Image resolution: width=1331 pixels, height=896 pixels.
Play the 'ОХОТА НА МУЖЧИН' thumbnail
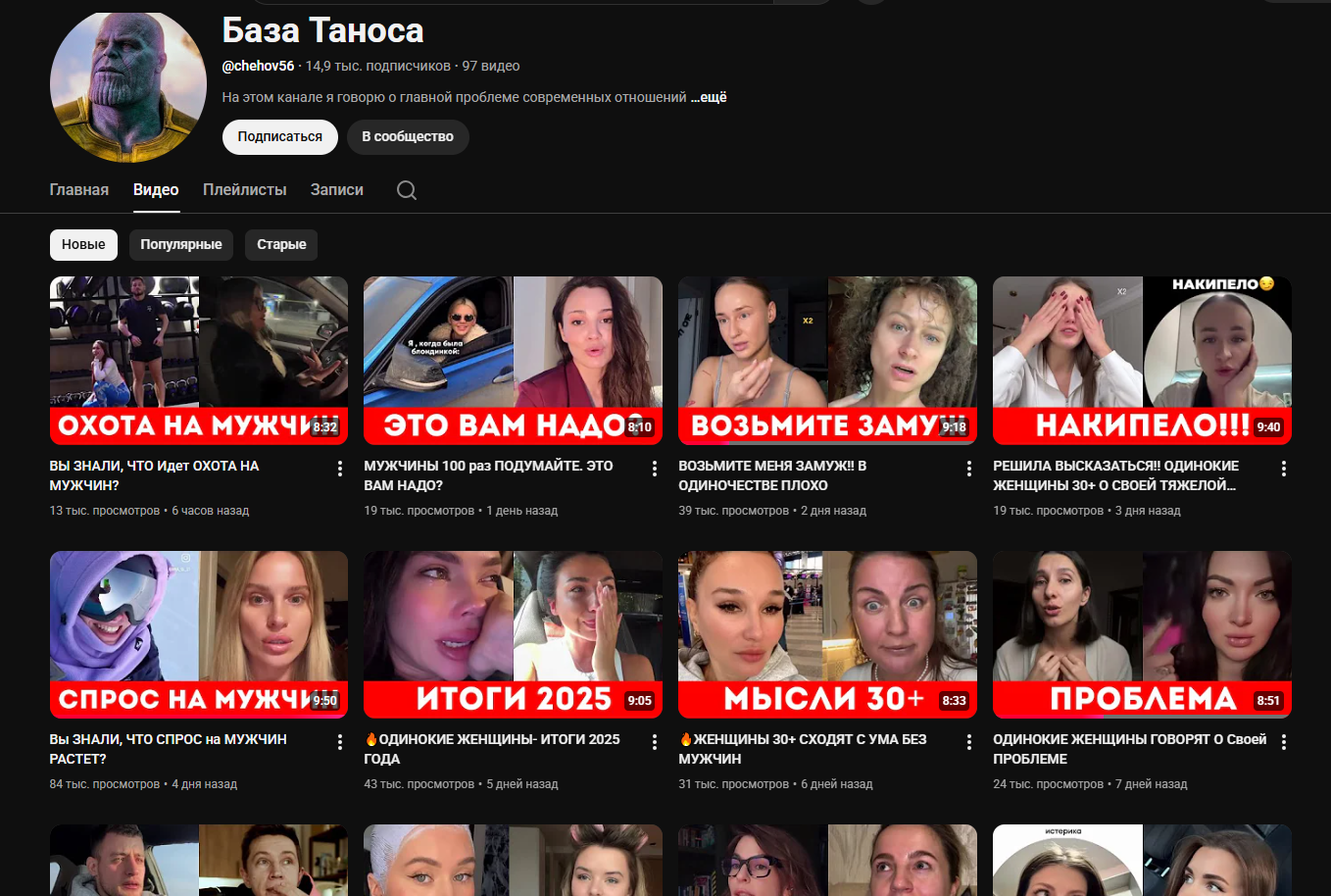coord(199,361)
